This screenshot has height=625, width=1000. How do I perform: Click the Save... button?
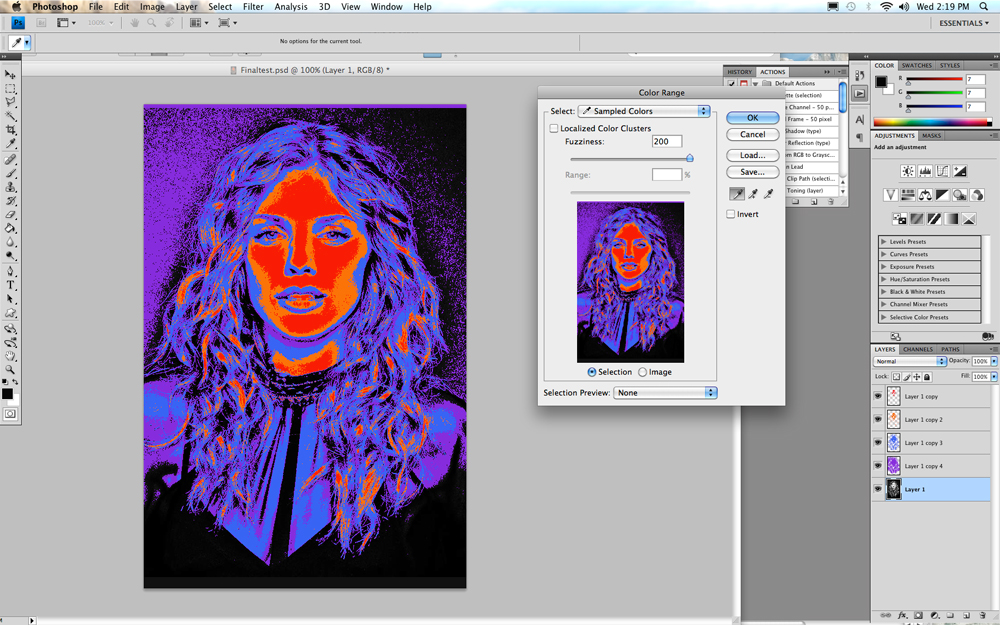753,172
